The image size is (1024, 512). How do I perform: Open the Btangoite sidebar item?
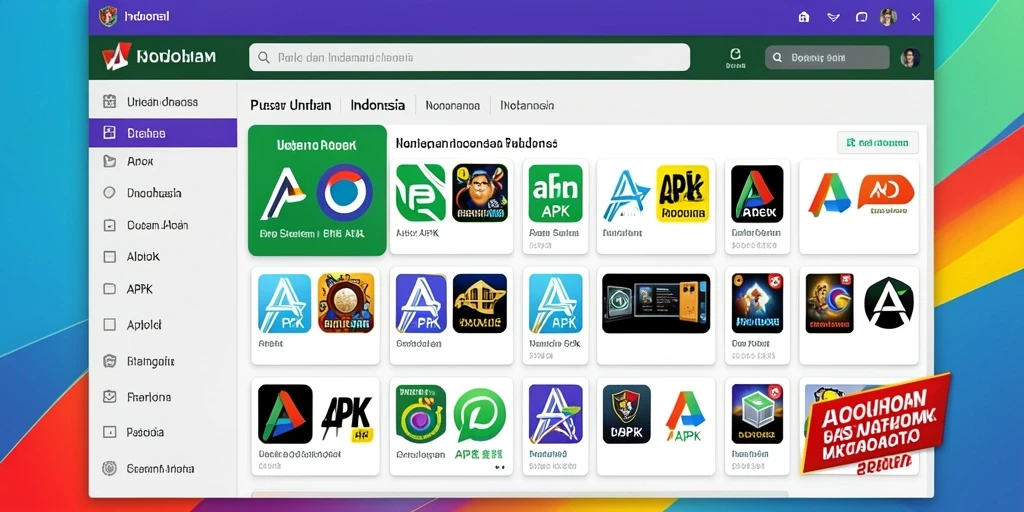pos(163,360)
